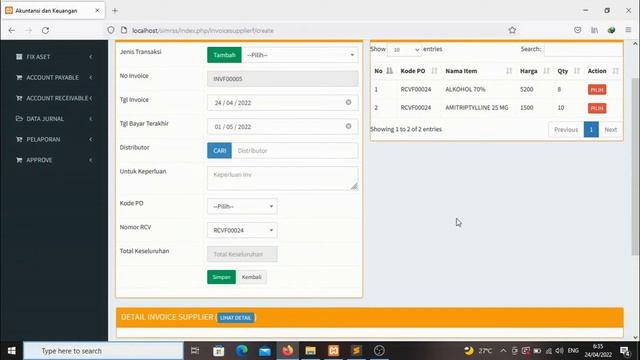The width and height of the screenshot is (640, 360).
Task: Go back in the browser
Action: click(x=11, y=30)
